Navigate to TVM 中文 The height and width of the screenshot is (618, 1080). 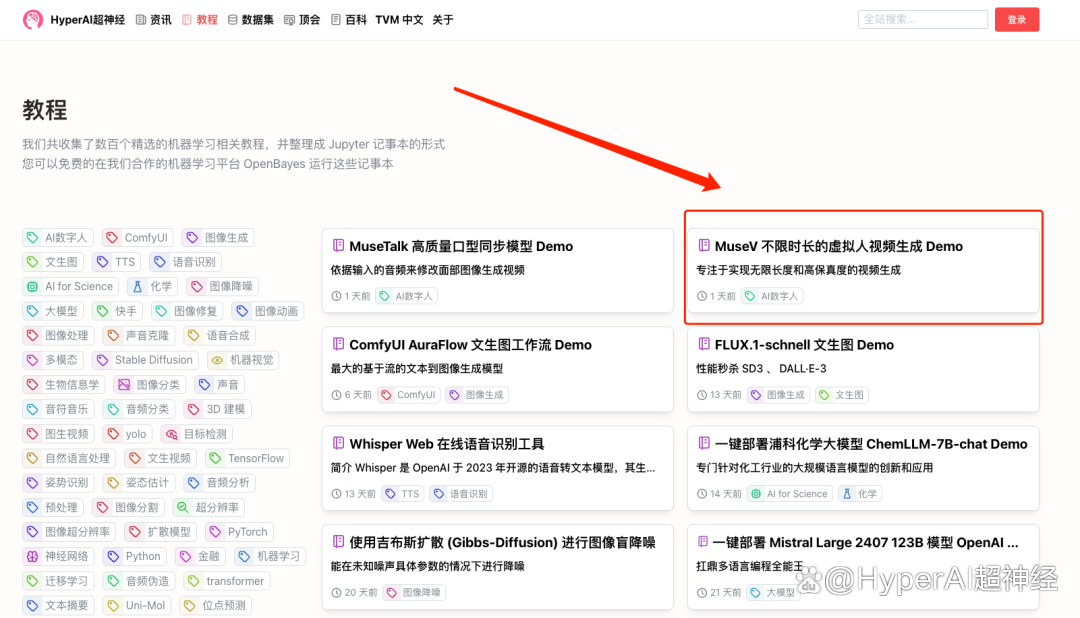pyautogui.click(x=399, y=20)
